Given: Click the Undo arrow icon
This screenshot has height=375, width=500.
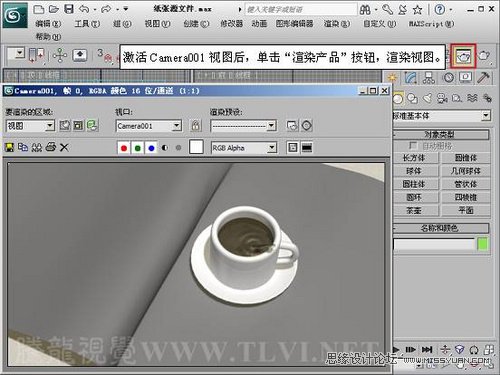Looking at the screenshot, I should point(84,9).
